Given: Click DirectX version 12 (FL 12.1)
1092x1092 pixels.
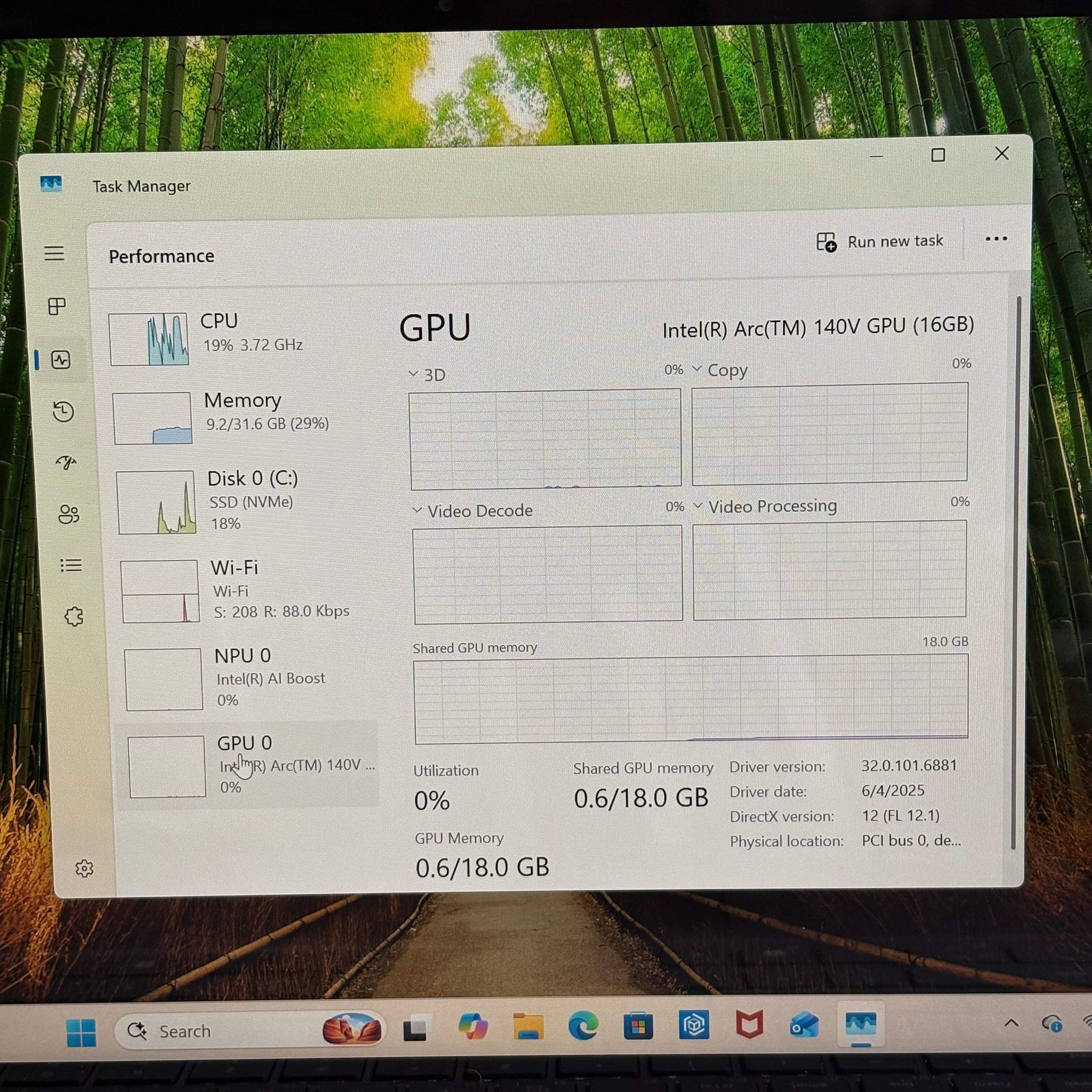Looking at the screenshot, I should (900, 816).
